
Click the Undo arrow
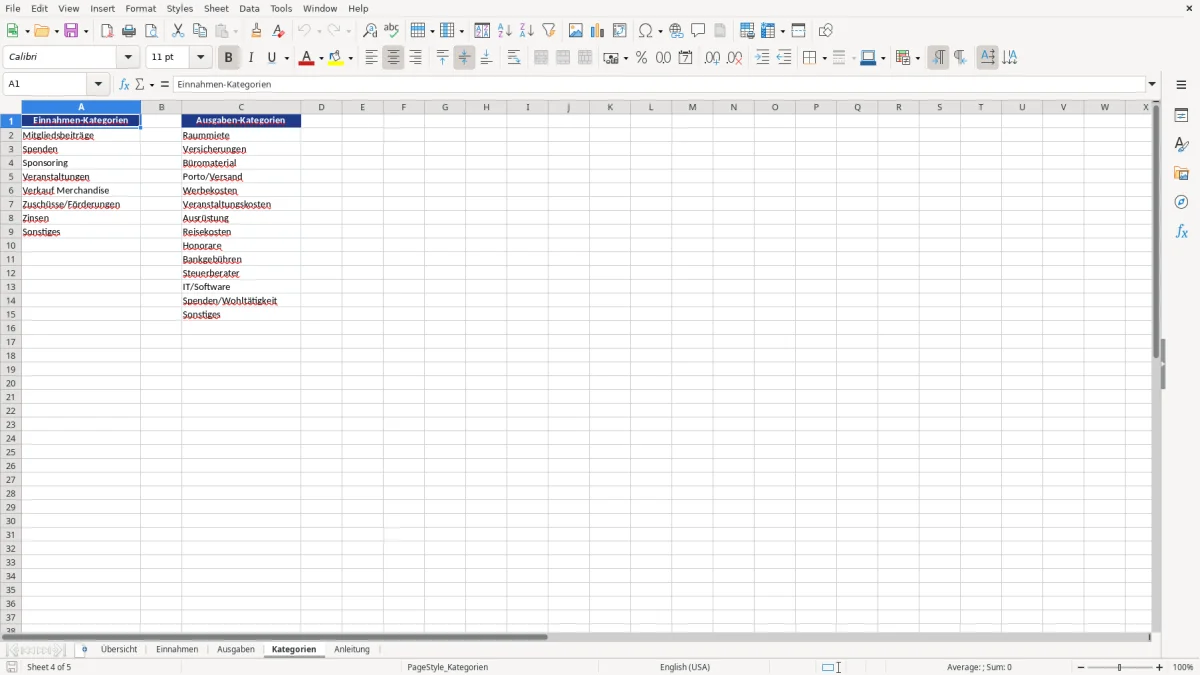304,31
